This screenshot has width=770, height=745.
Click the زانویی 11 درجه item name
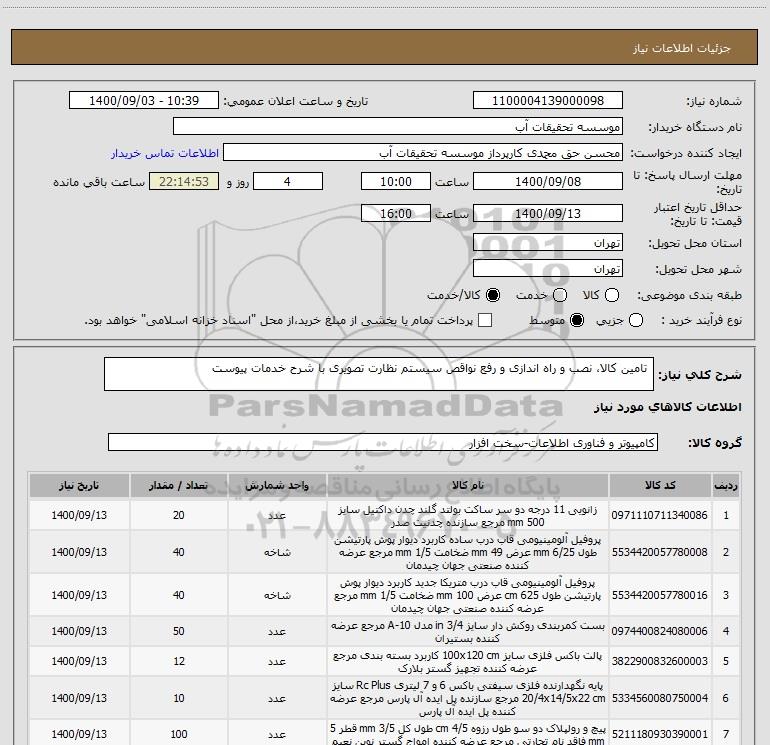click(468, 516)
